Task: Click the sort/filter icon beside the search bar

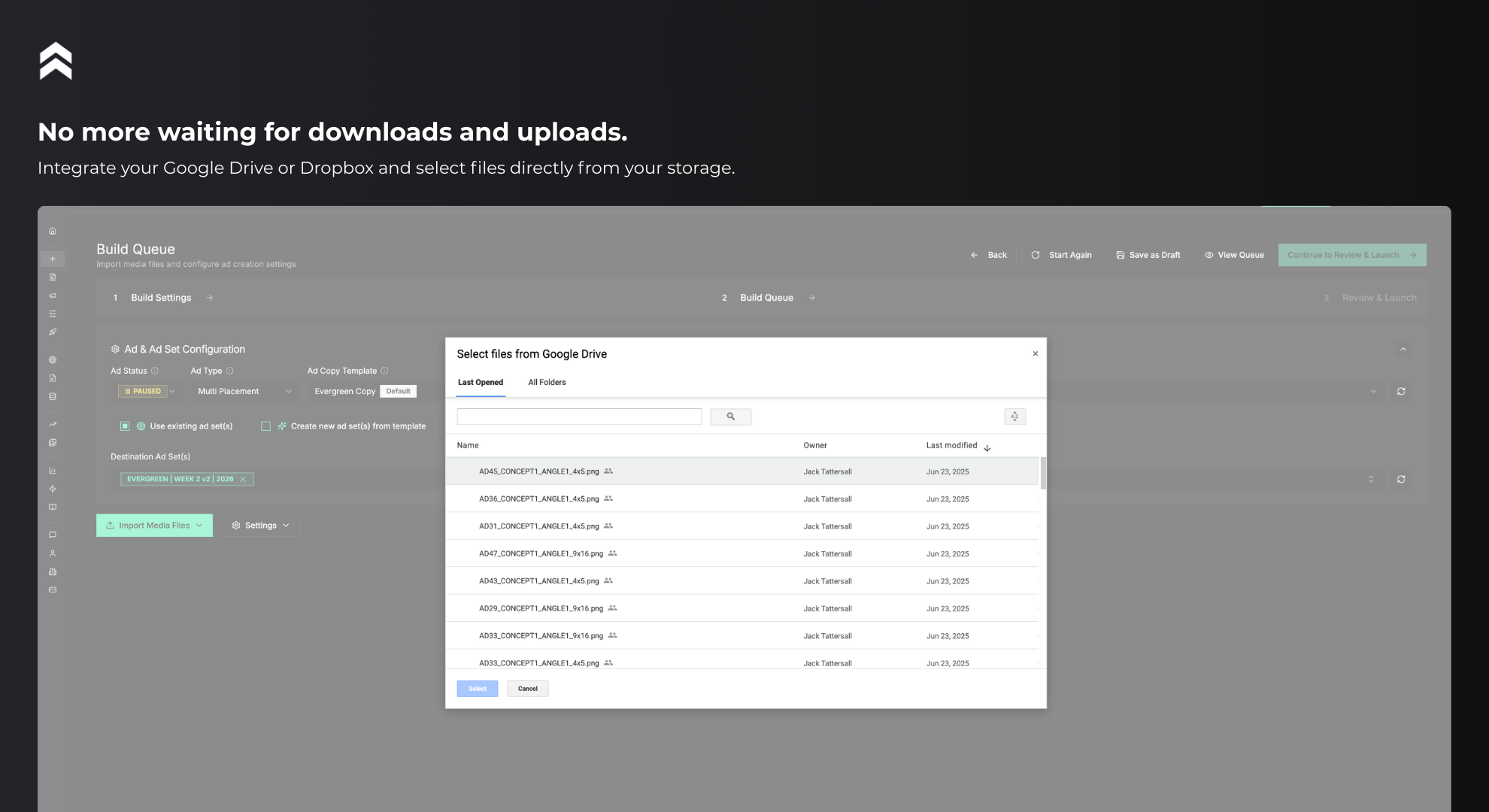Action: pos(1014,416)
